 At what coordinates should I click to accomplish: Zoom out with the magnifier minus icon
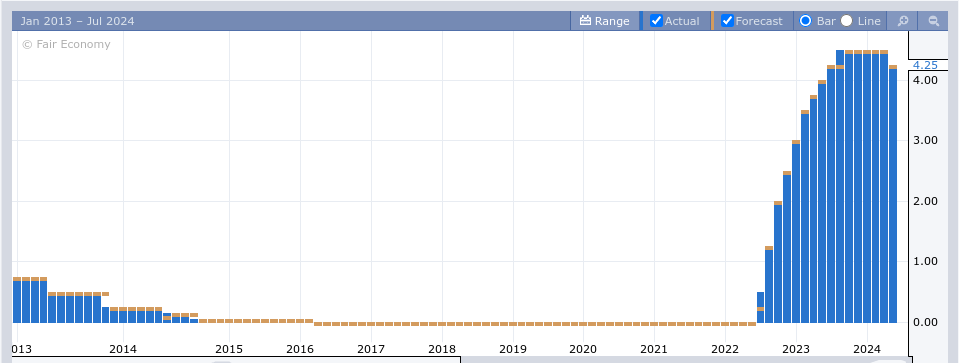(x=934, y=21)
